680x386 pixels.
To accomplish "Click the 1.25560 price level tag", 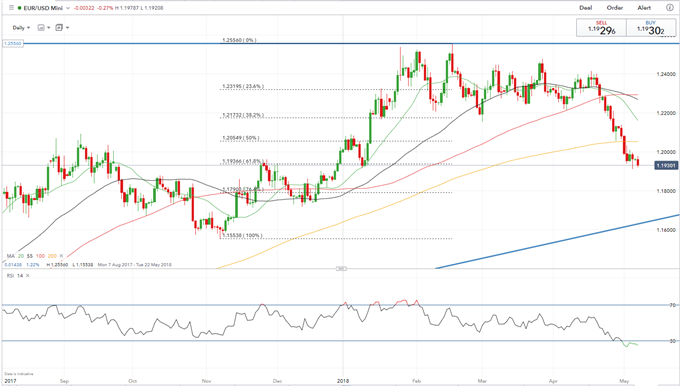I will 13,43.
